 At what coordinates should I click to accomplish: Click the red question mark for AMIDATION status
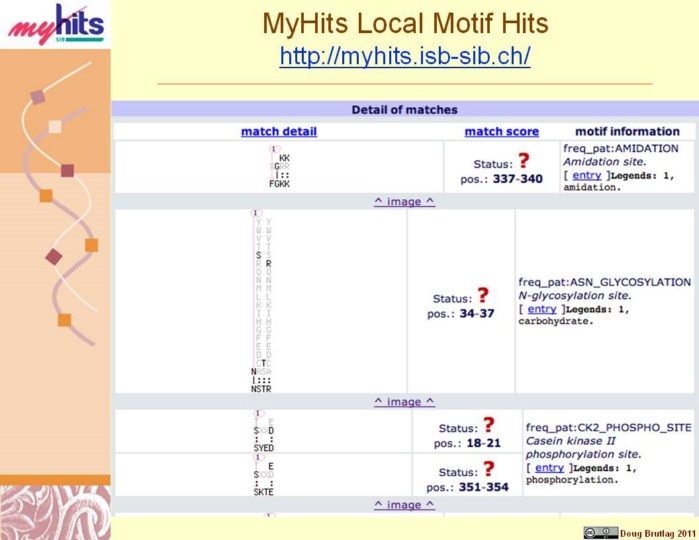[x=523, y=161]
